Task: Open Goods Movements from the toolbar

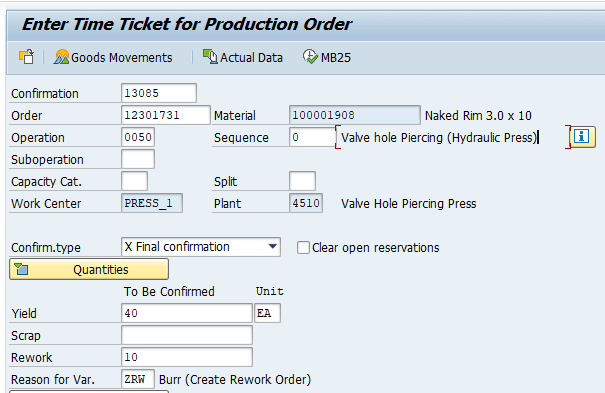Action: click(113, 57)
